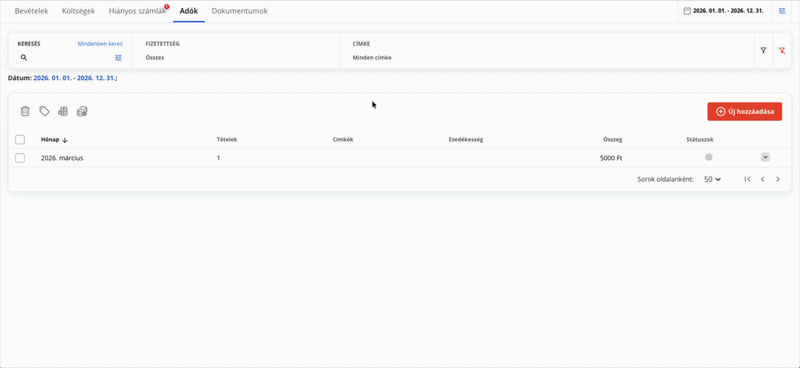Click the gray status dot for március

tap(709, 157)
